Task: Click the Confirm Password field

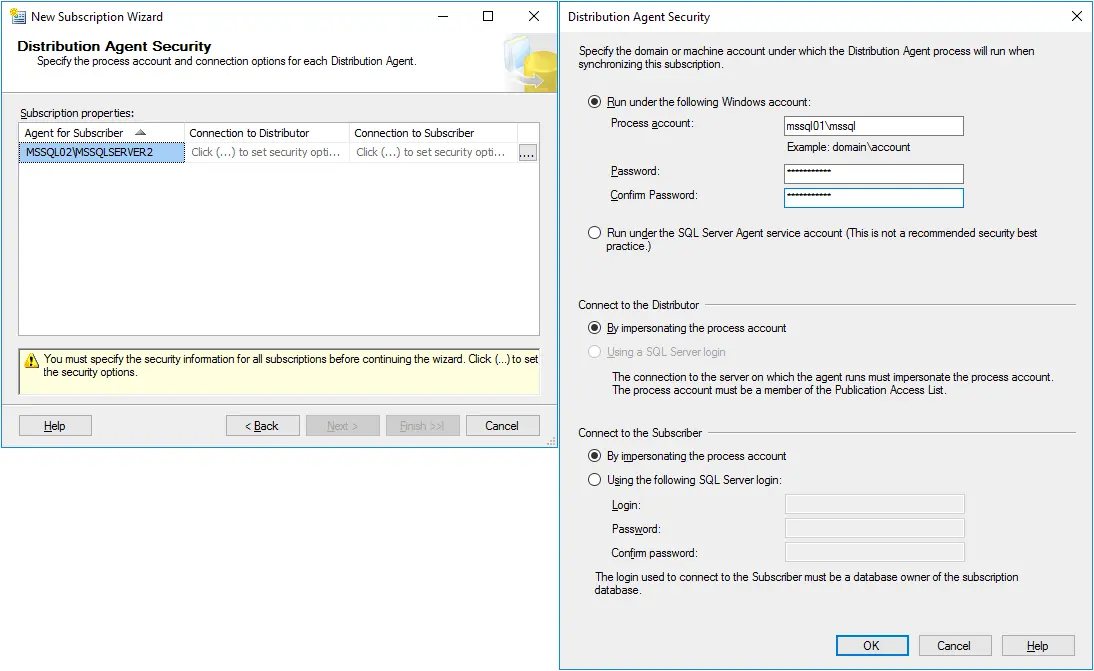Action: point(873,197)
